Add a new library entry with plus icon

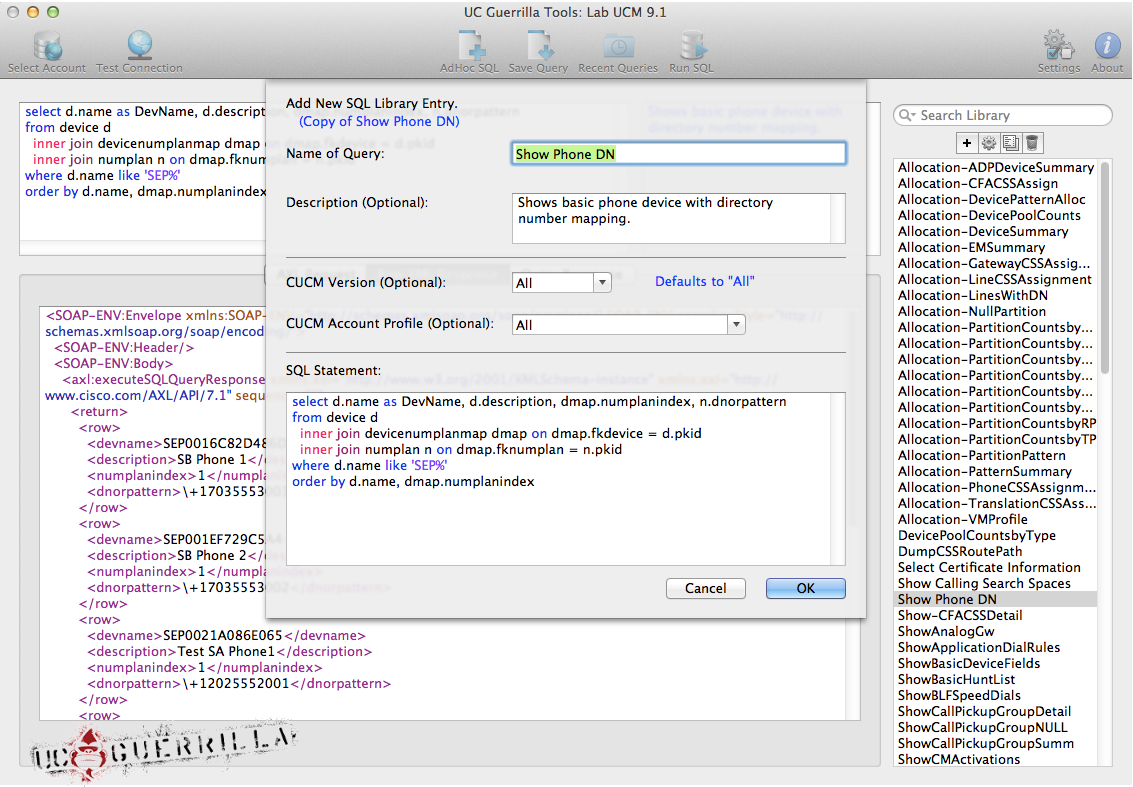tap(967, 143)
